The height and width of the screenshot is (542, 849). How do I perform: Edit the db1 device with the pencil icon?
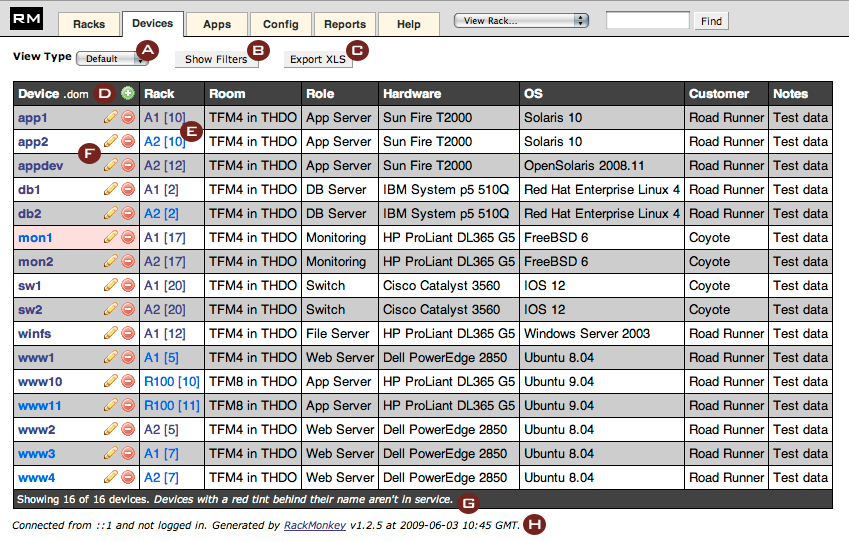click(110, 188)
